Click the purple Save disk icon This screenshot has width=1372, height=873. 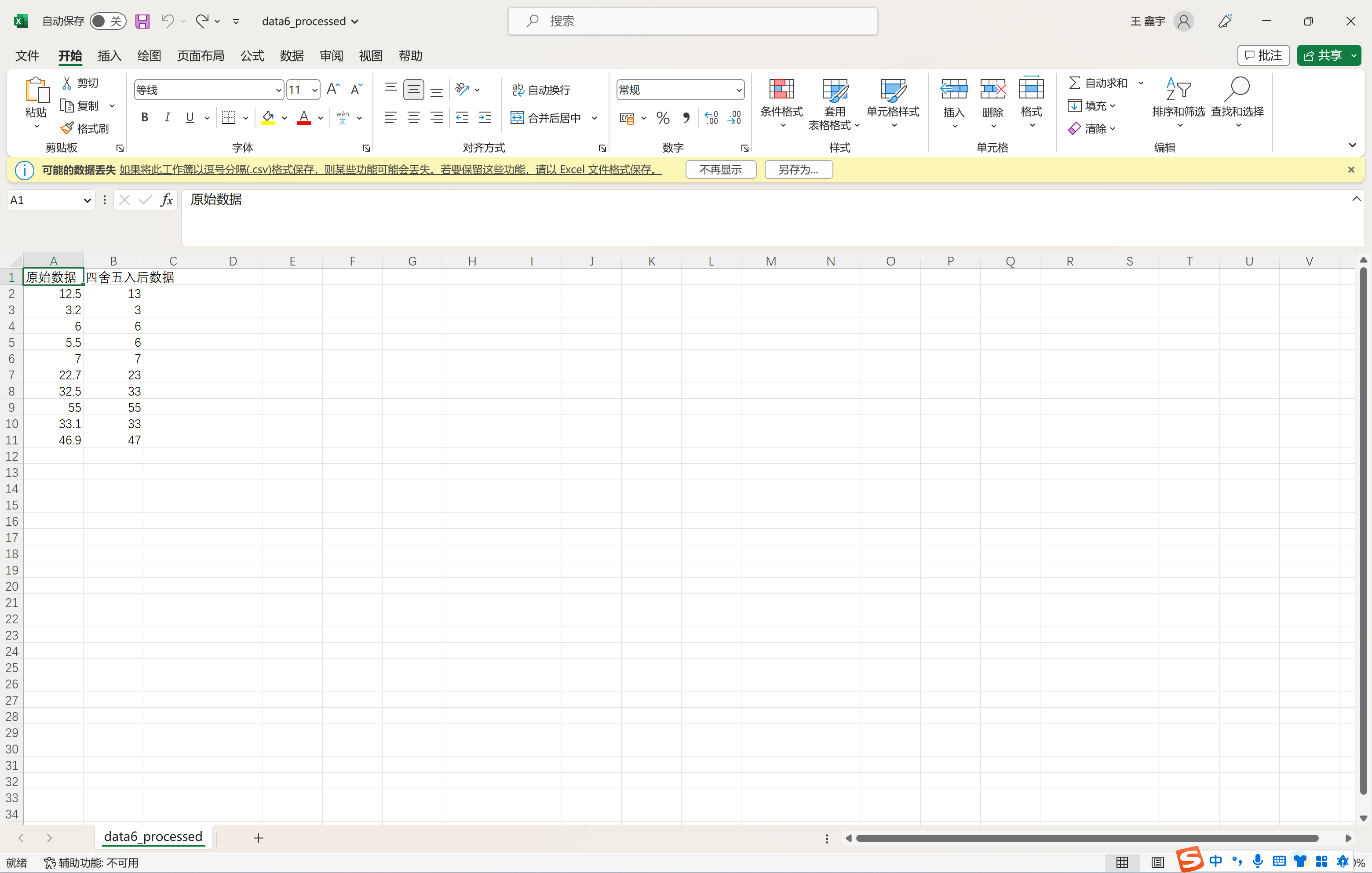tap(142, 21)
